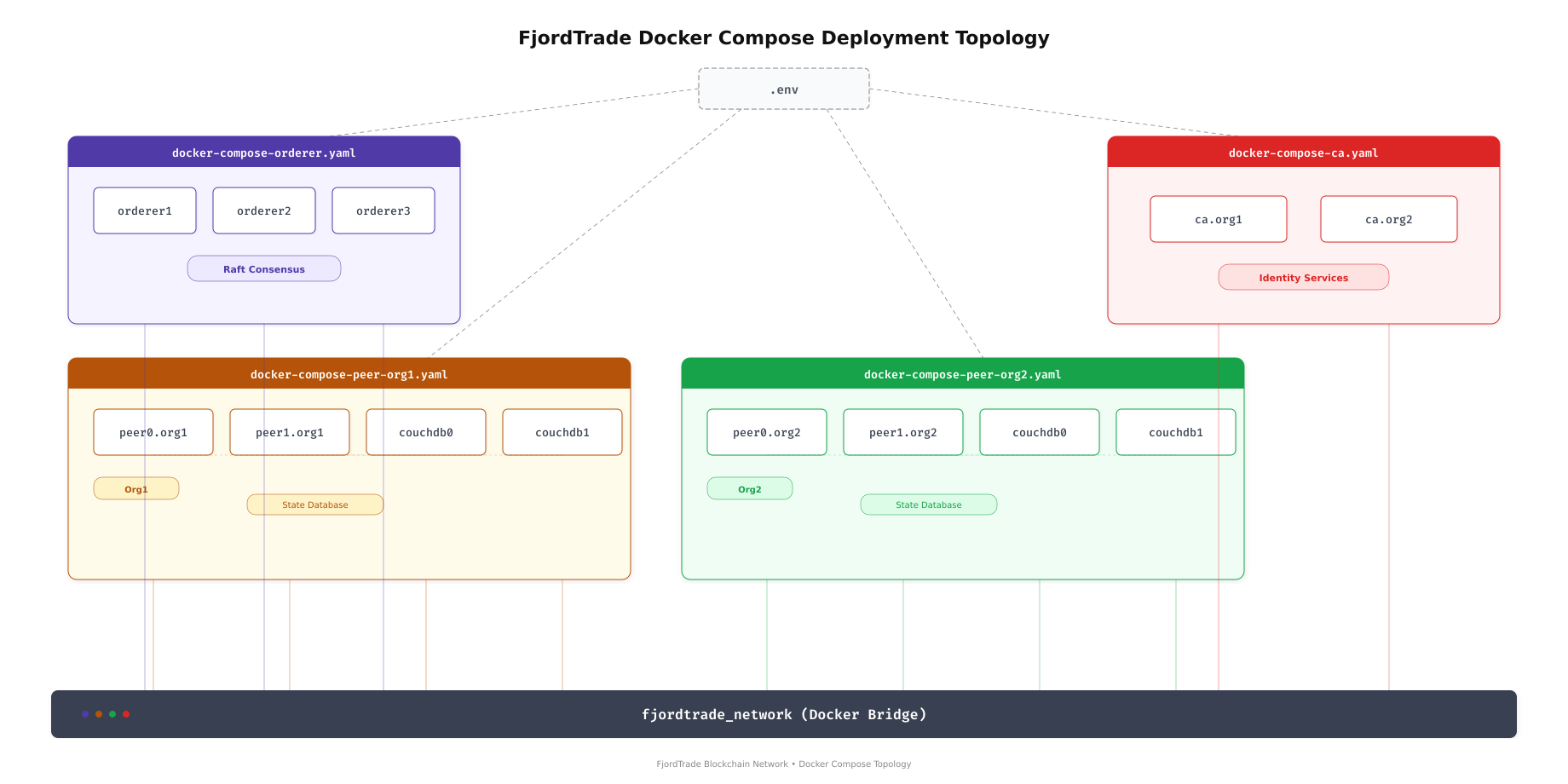
Task: Toggle the Org1 badge
Action: (135, 488)
